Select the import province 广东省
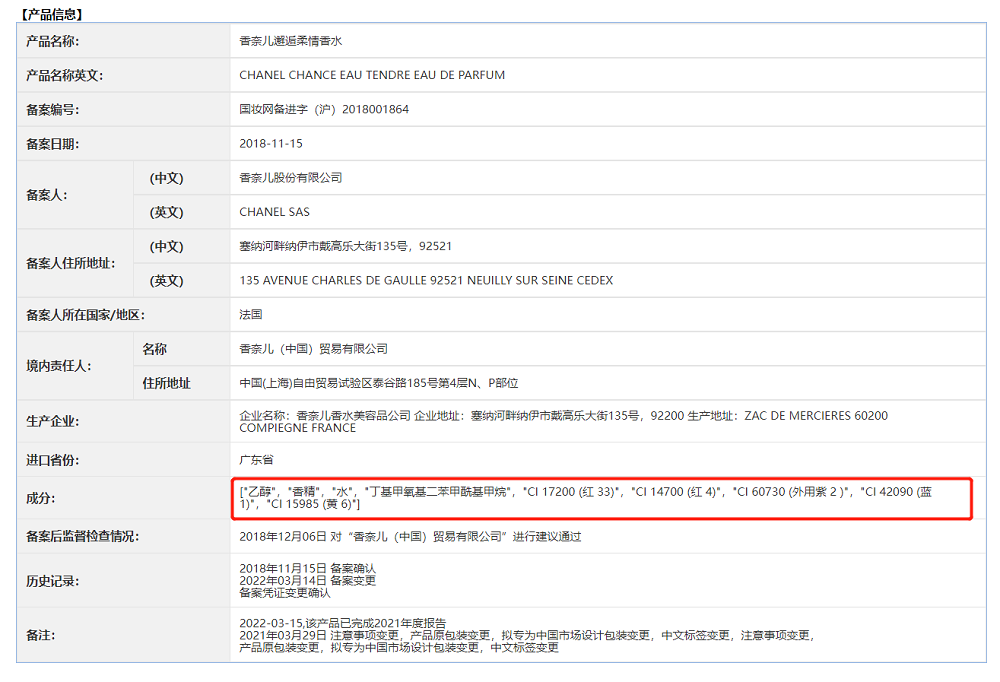Image resolution: width=1000 pixels, height=682 pixels. pyautogui.click(x=256, y=459)
